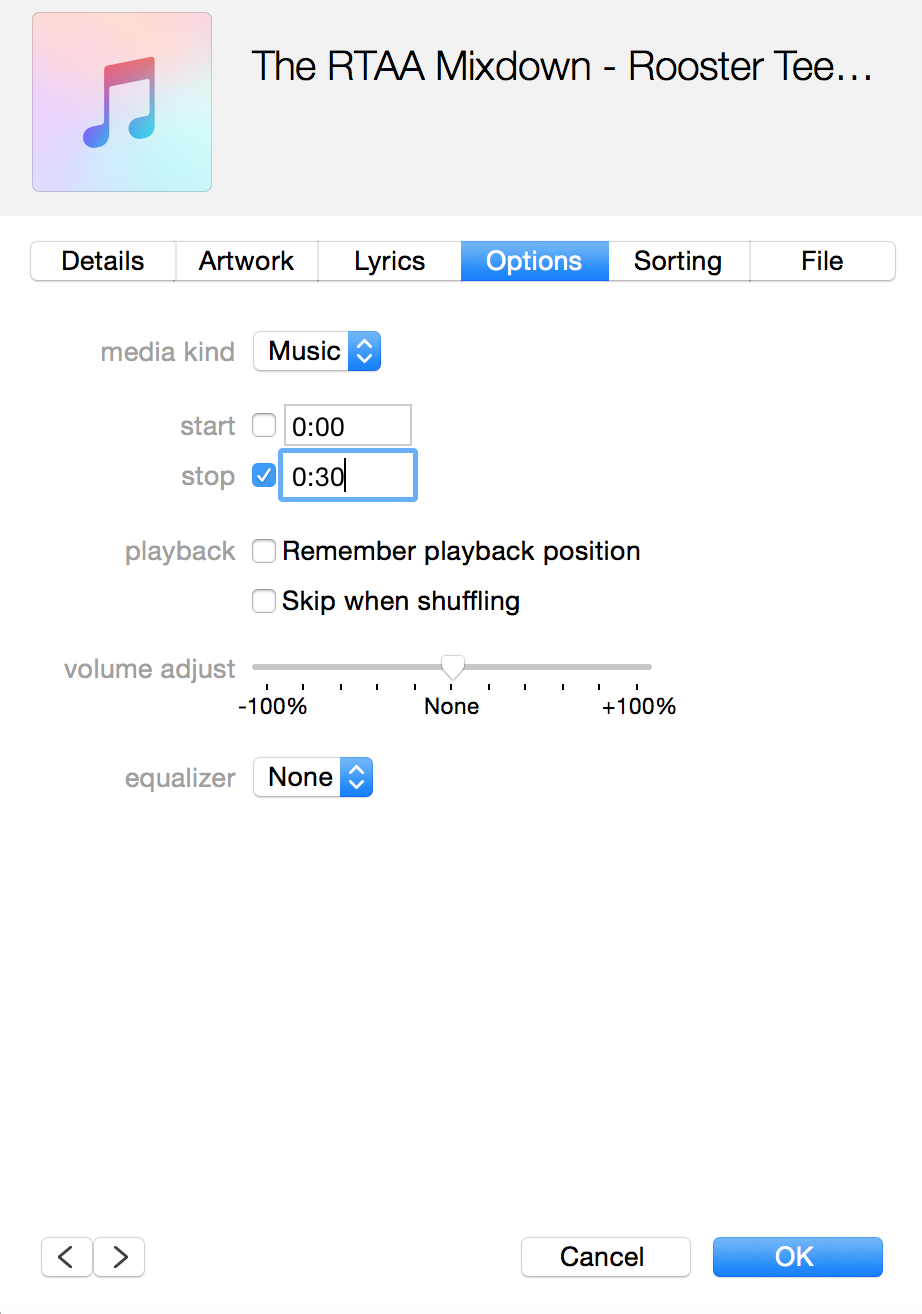Click the music note album artwork

click(122, 102)
